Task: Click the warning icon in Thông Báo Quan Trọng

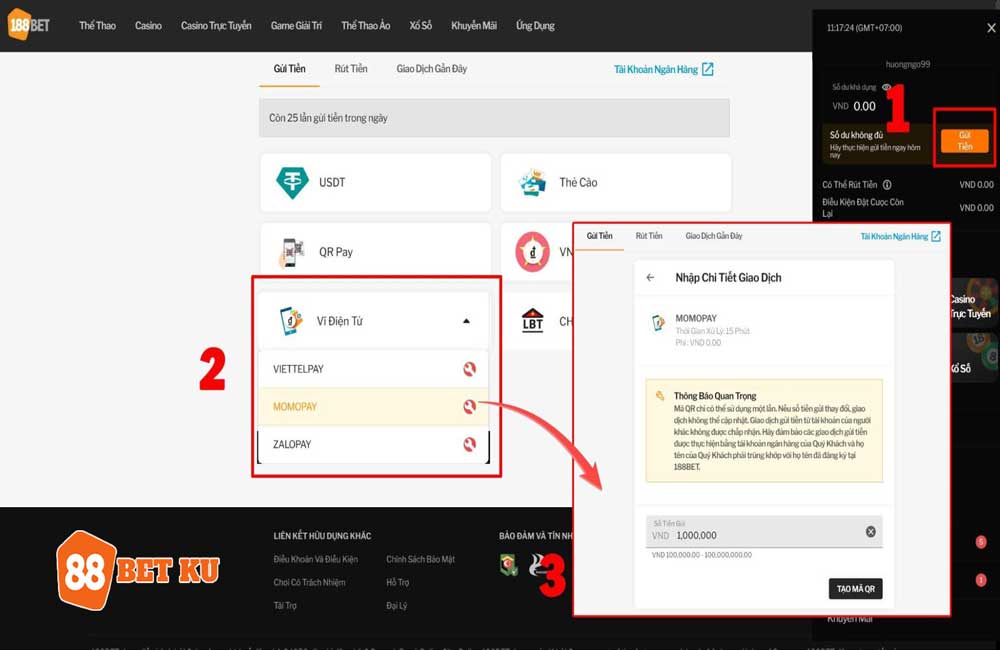Action: (x=659, y=396)
